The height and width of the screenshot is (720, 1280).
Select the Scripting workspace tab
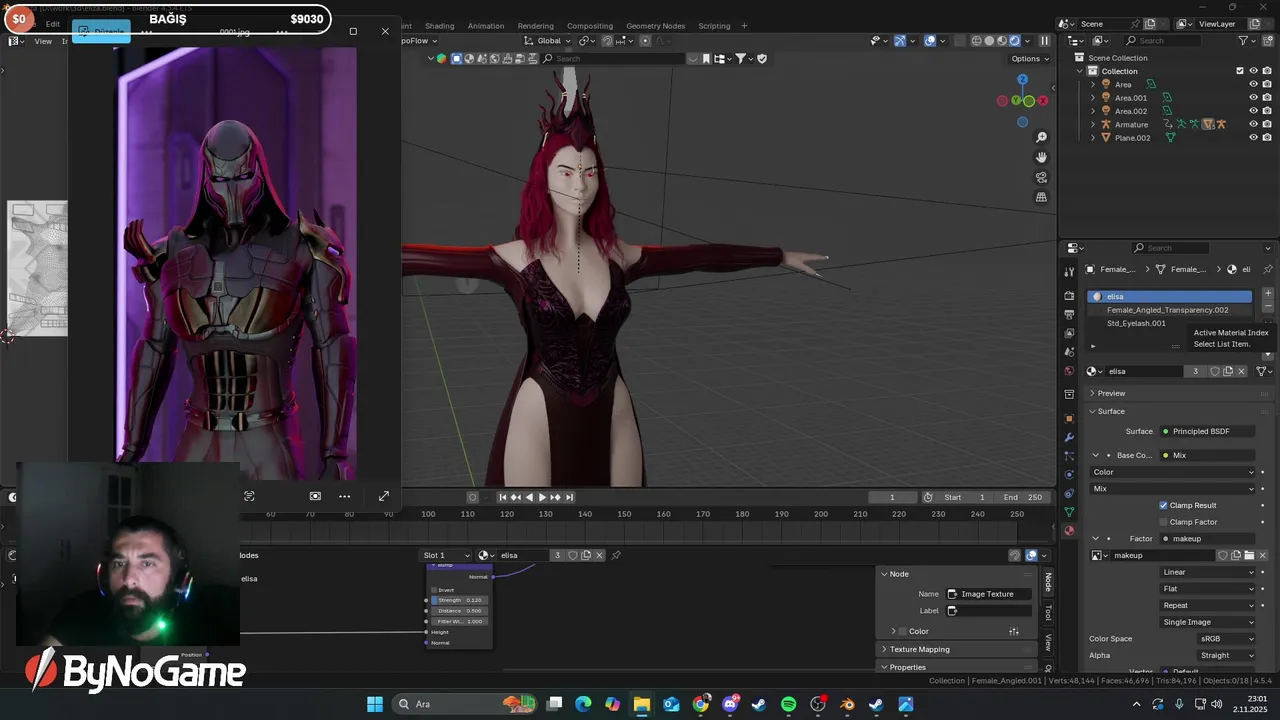point(714,26)
